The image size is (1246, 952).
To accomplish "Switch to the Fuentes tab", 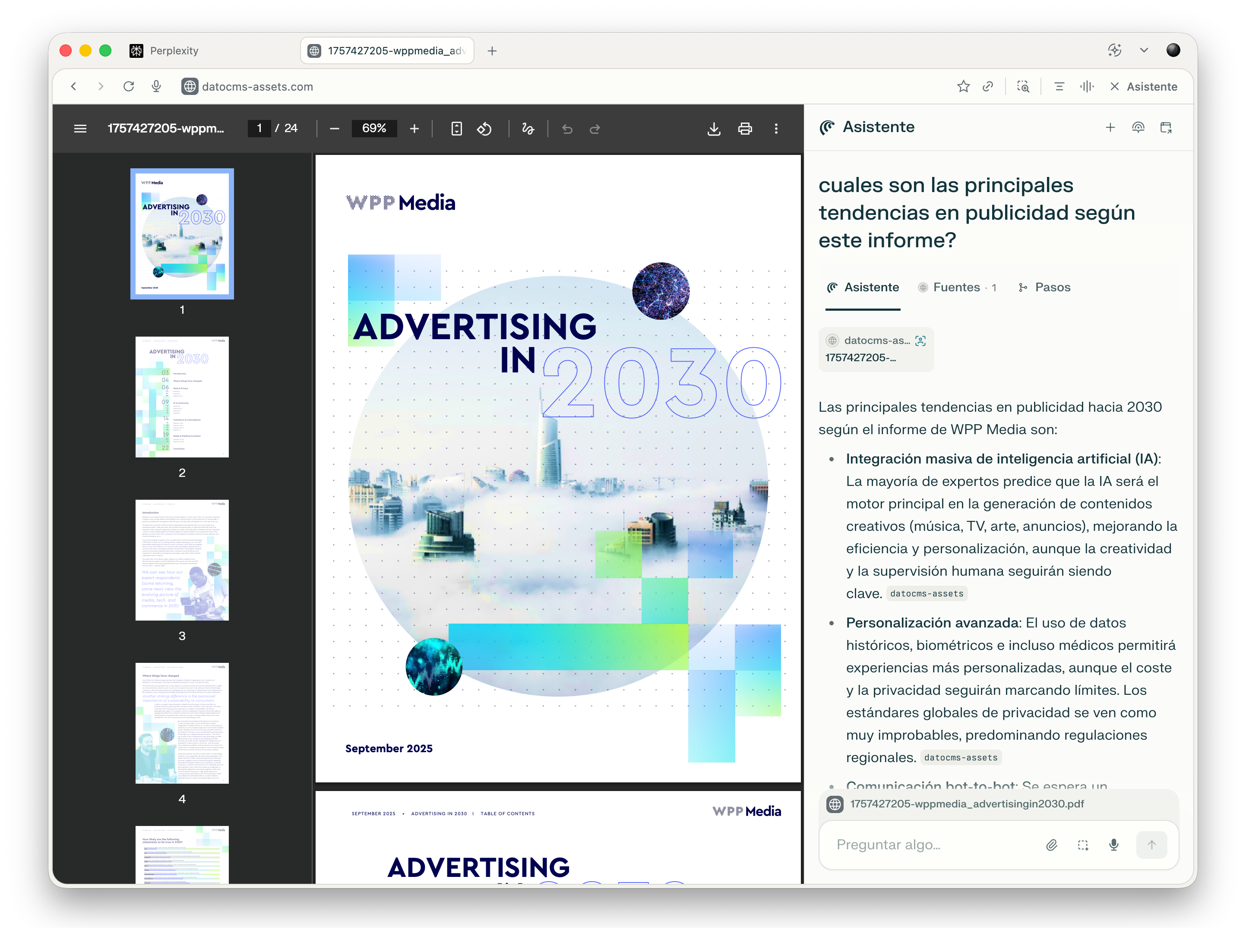I will (x=957, y=287).
